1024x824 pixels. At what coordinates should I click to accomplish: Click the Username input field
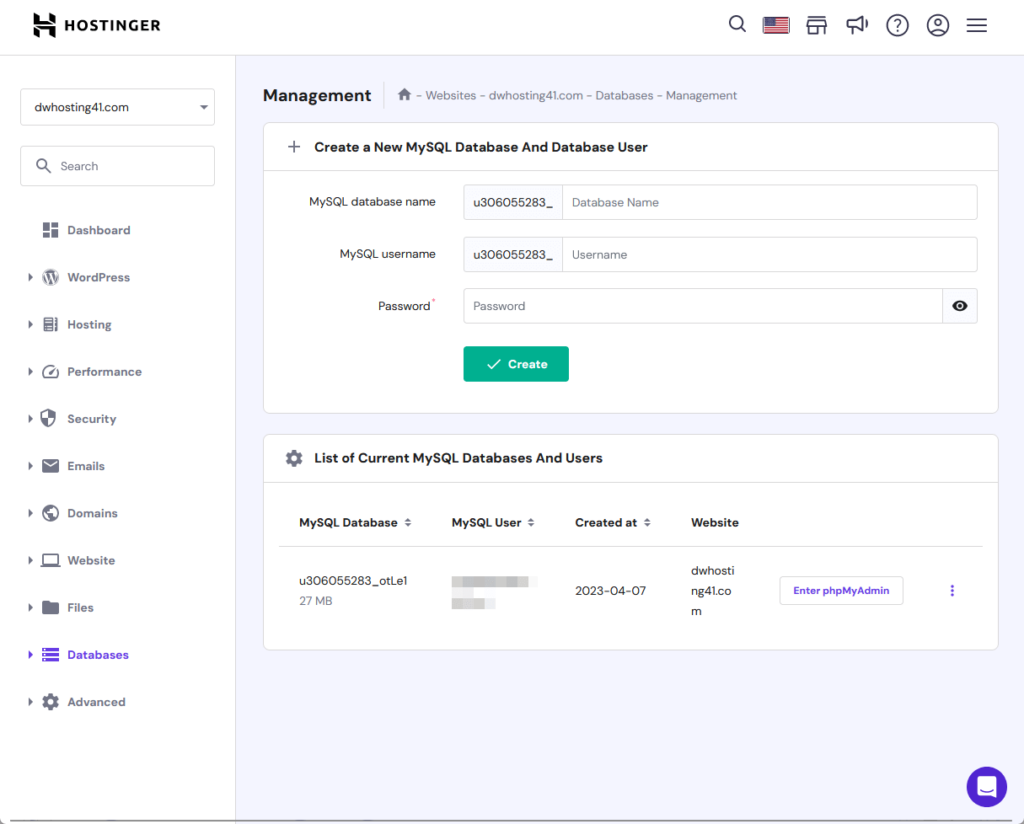[x=769, y=255]
